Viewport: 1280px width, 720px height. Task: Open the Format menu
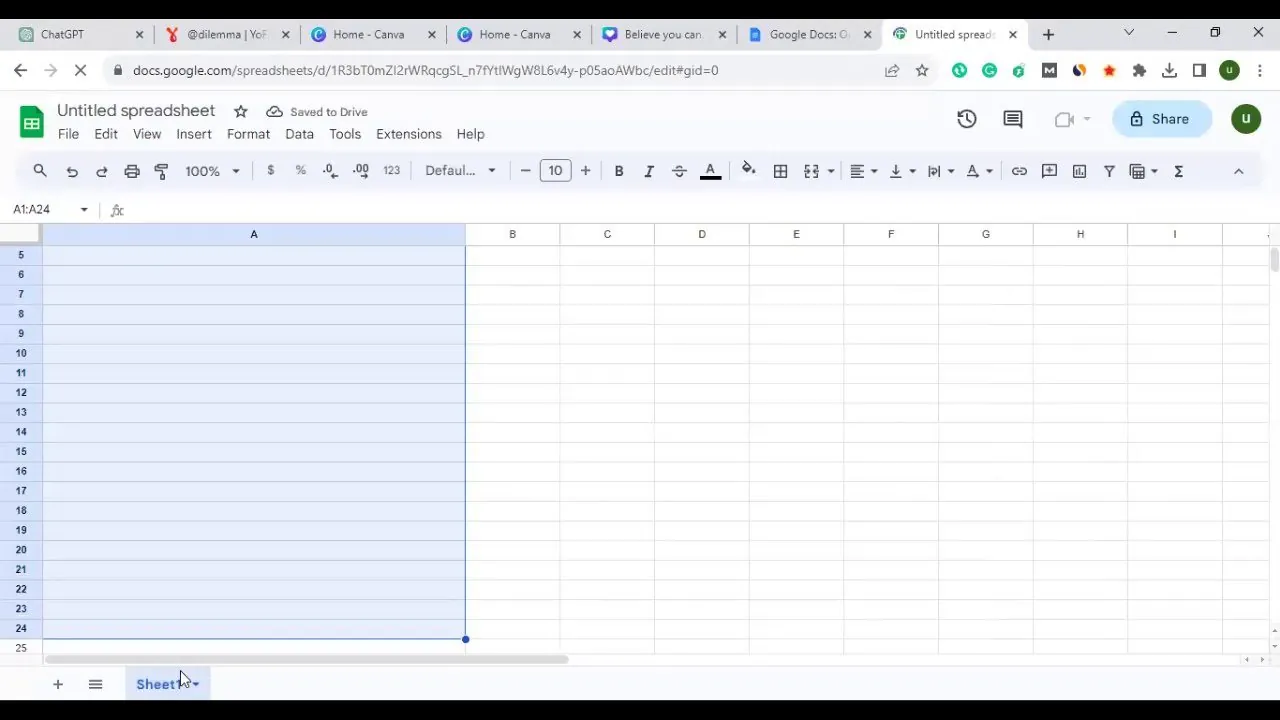pyautogui.click(x=248, y=134)
